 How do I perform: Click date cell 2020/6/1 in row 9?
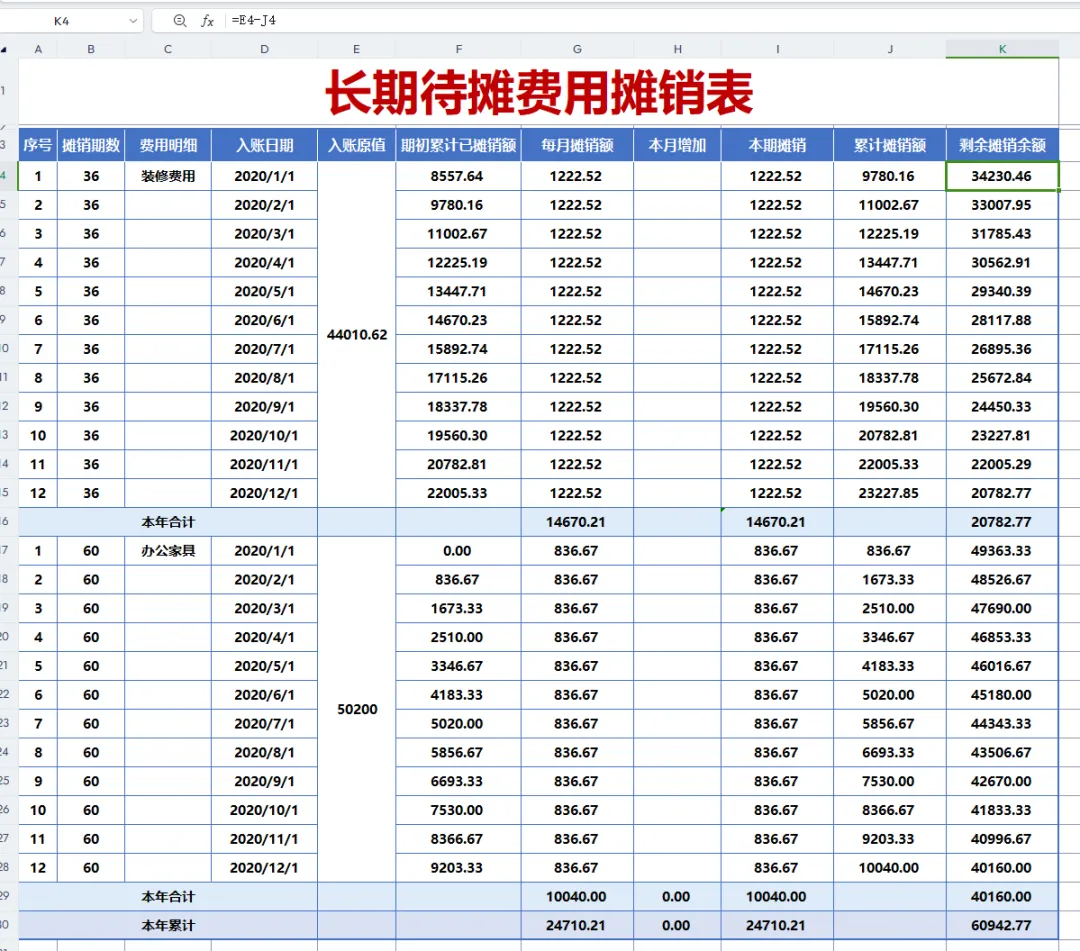click(x=264, y=320)
